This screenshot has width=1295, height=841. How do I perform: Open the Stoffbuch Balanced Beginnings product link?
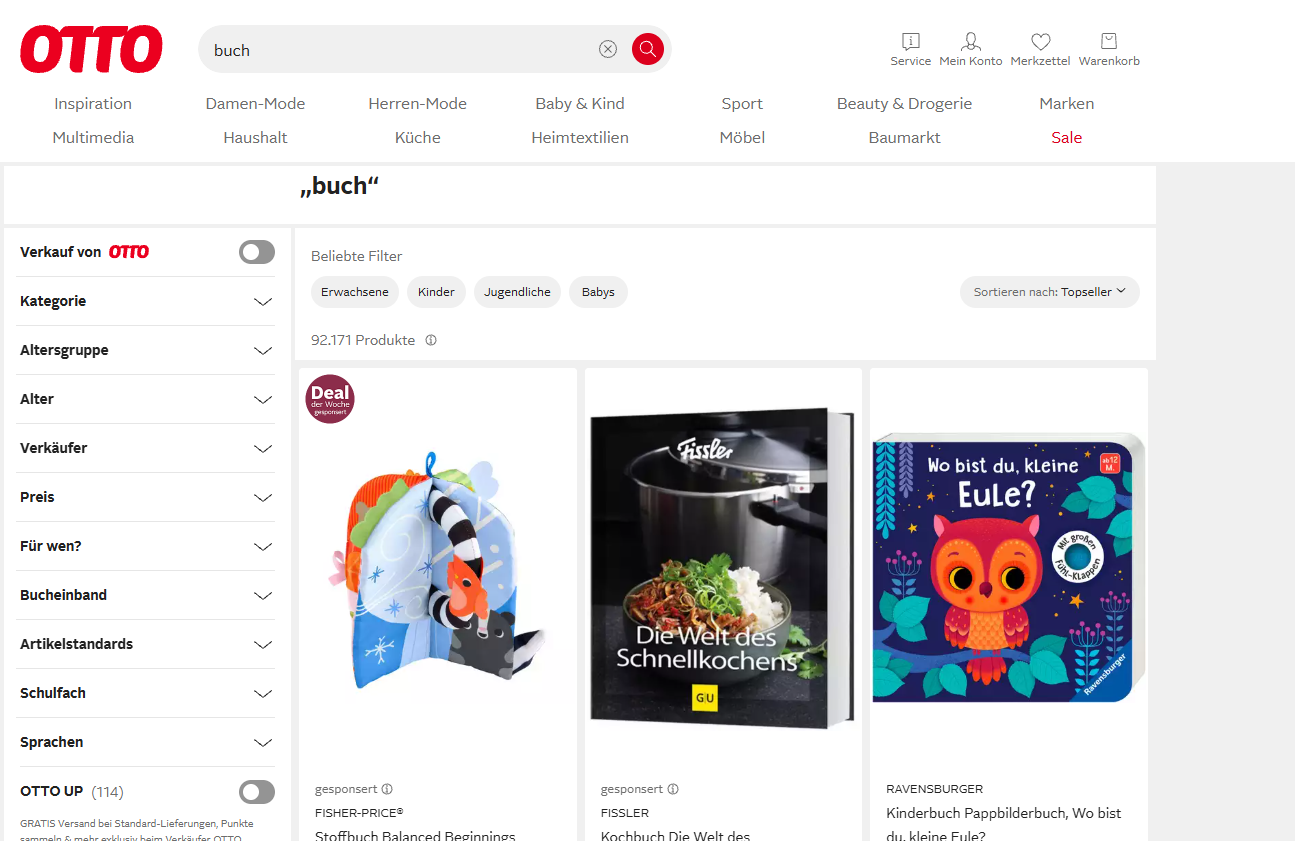pyautogui.click(x=415, y=835)
